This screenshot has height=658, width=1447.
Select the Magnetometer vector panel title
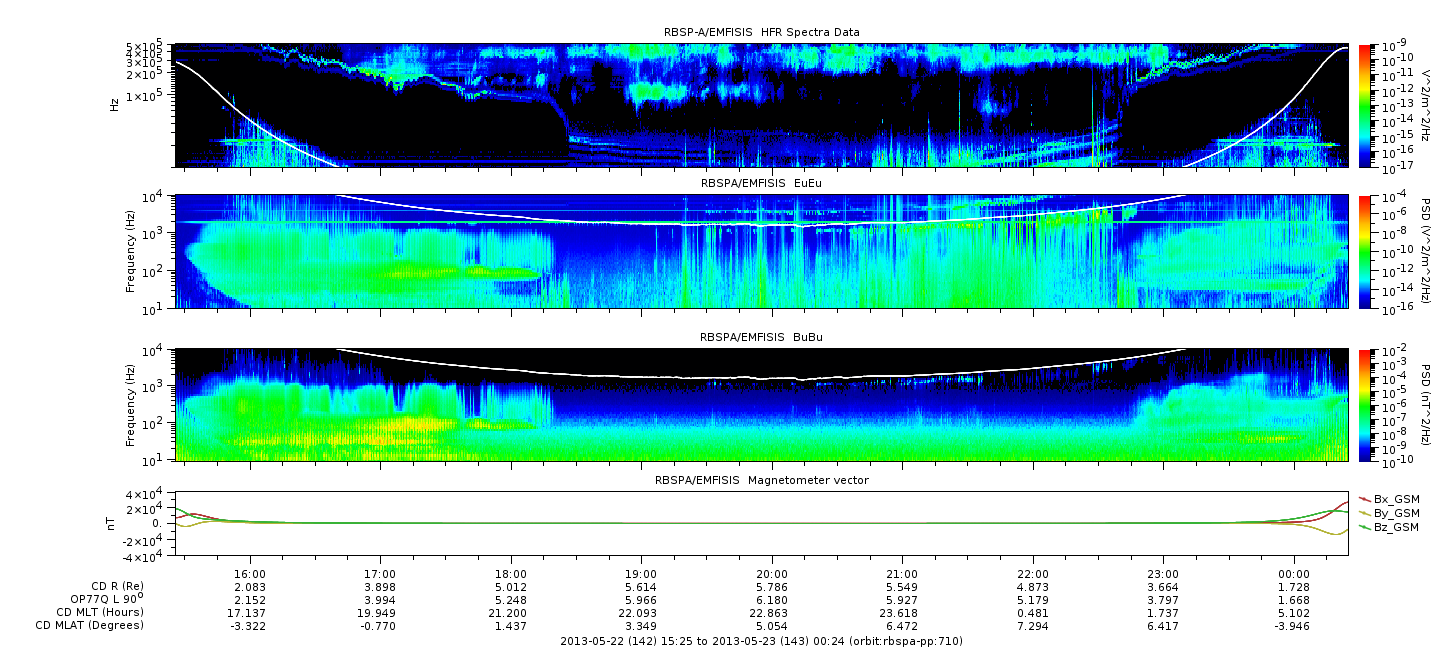point(761,480)
